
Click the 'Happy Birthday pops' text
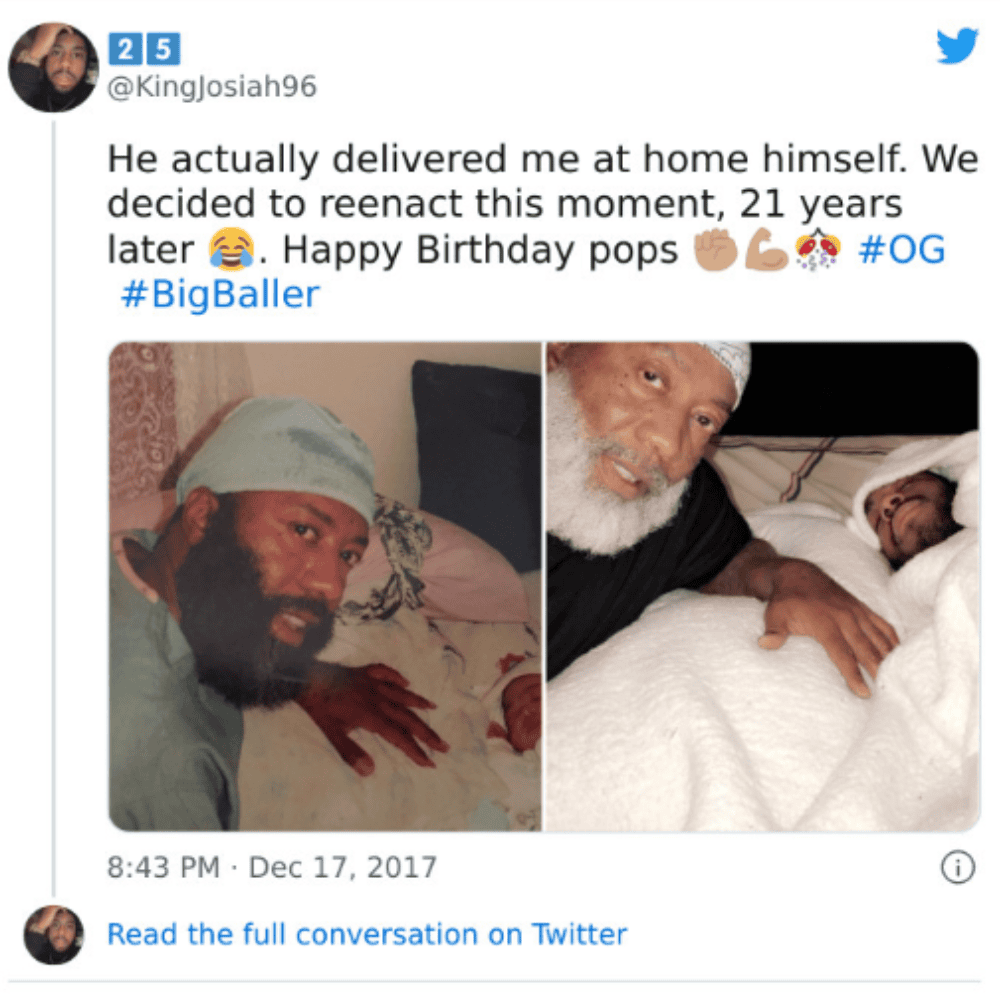[x=480, y=249]
